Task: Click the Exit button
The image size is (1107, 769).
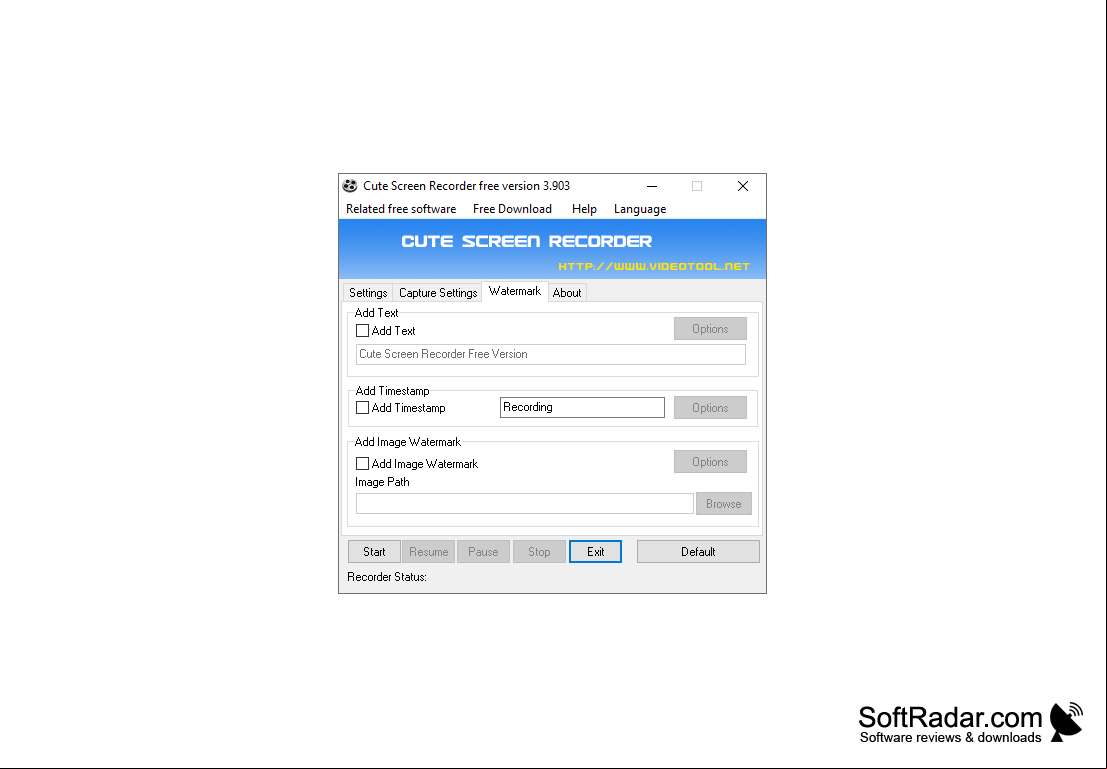Action: [x=595, y=552]
